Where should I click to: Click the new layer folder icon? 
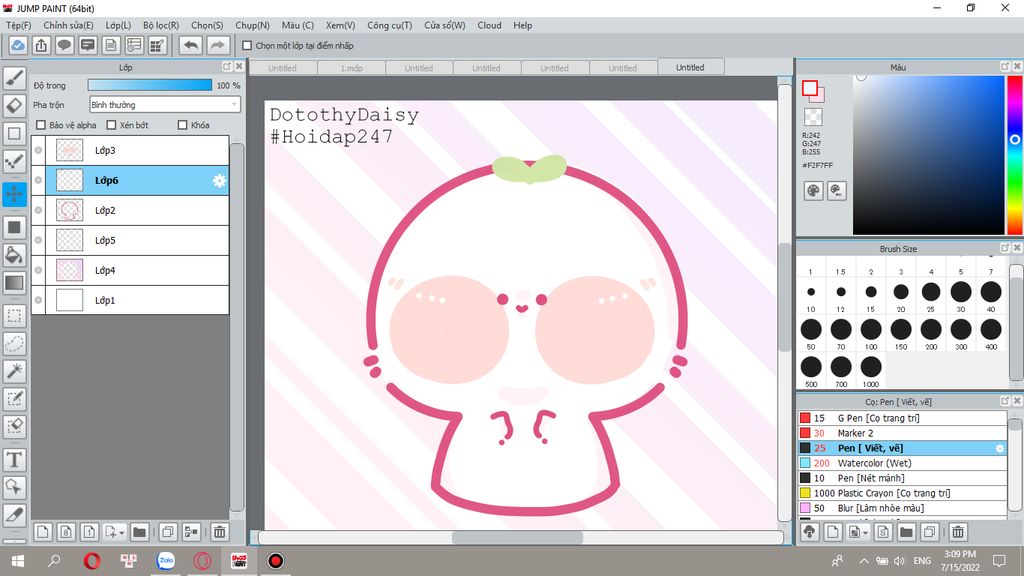[x=139, y=532]
